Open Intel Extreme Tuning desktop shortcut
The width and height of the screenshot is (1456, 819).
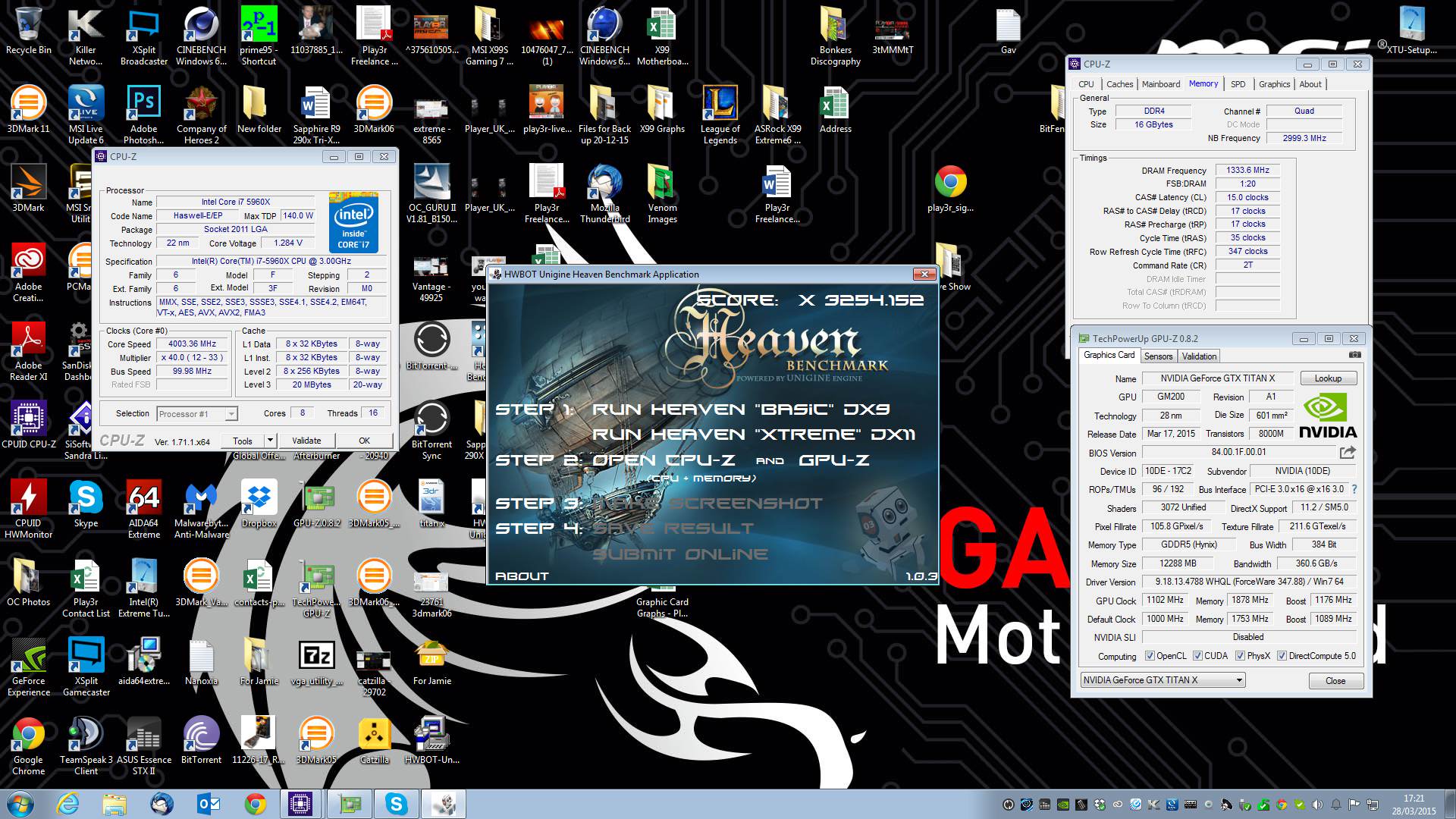click(144, 587)
